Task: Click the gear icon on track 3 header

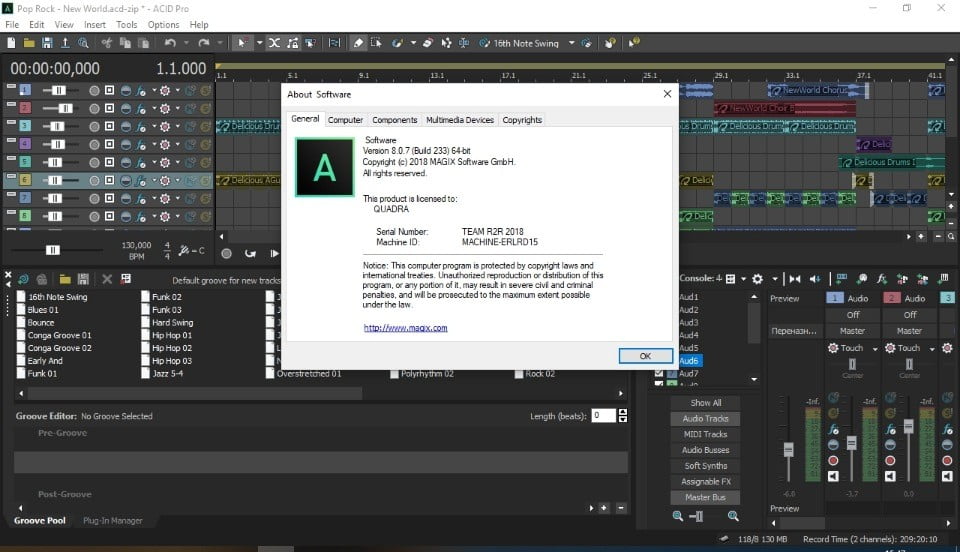Action: [165, 127]
